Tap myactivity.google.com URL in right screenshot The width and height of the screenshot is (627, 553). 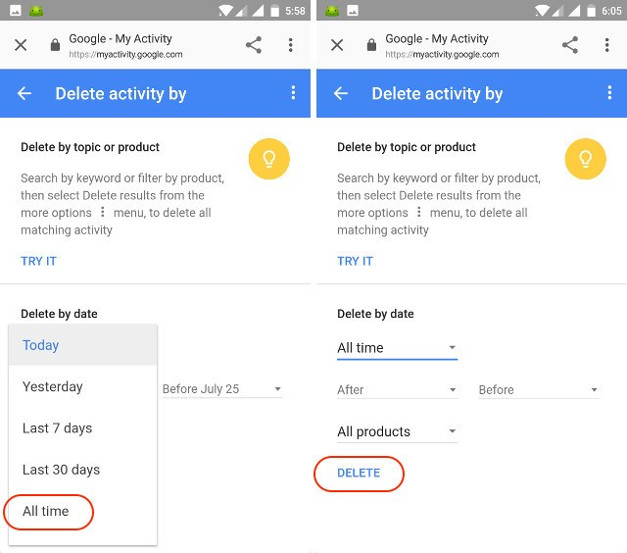(x=442, y=54)
